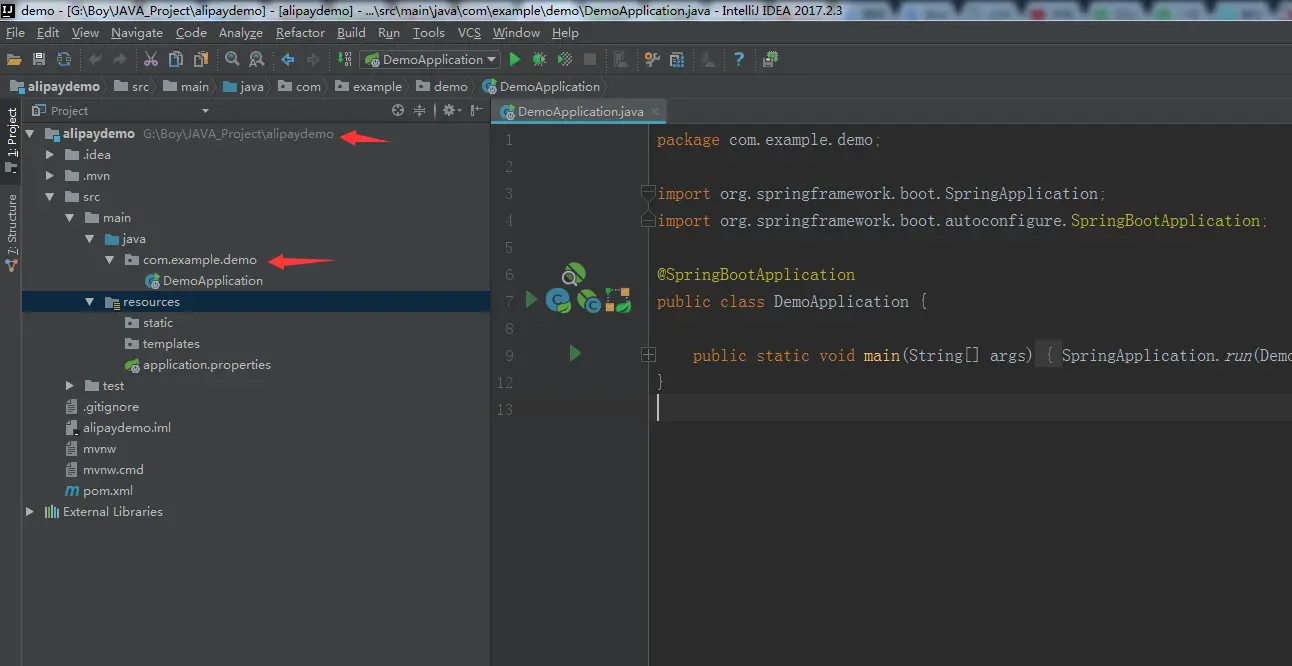
Task: Select the static folder in tree
Action: (149, 323)
